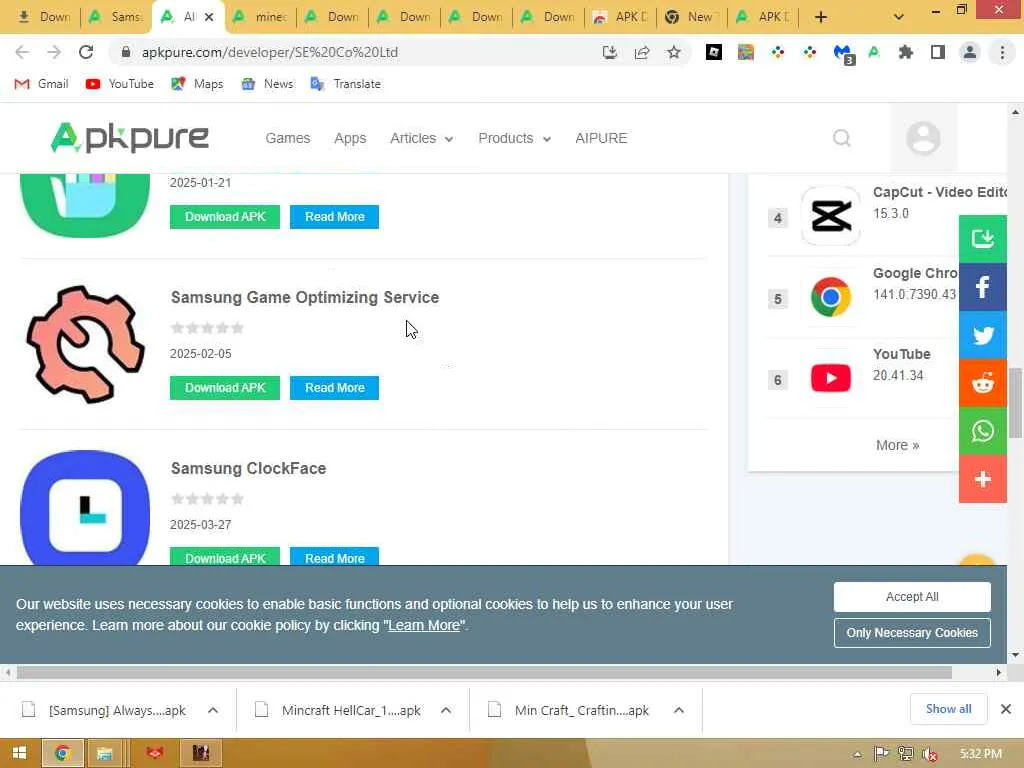Open the site search magnifier icon
The image size is (1024, 768).
tap(842, 138)
